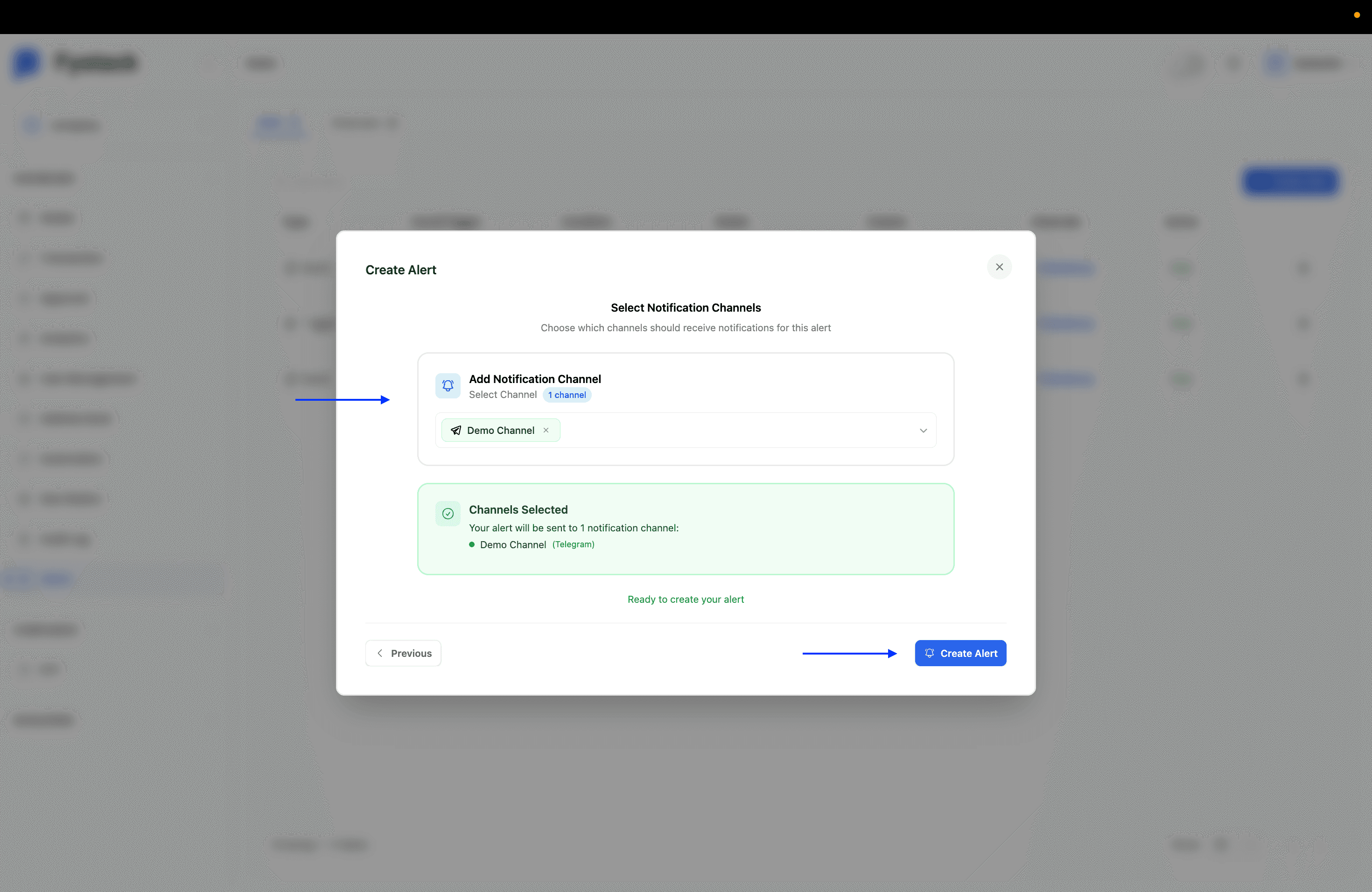Click the bell icon beside Add Notification Channel
Screen dimensions: 1372x892
448,385
